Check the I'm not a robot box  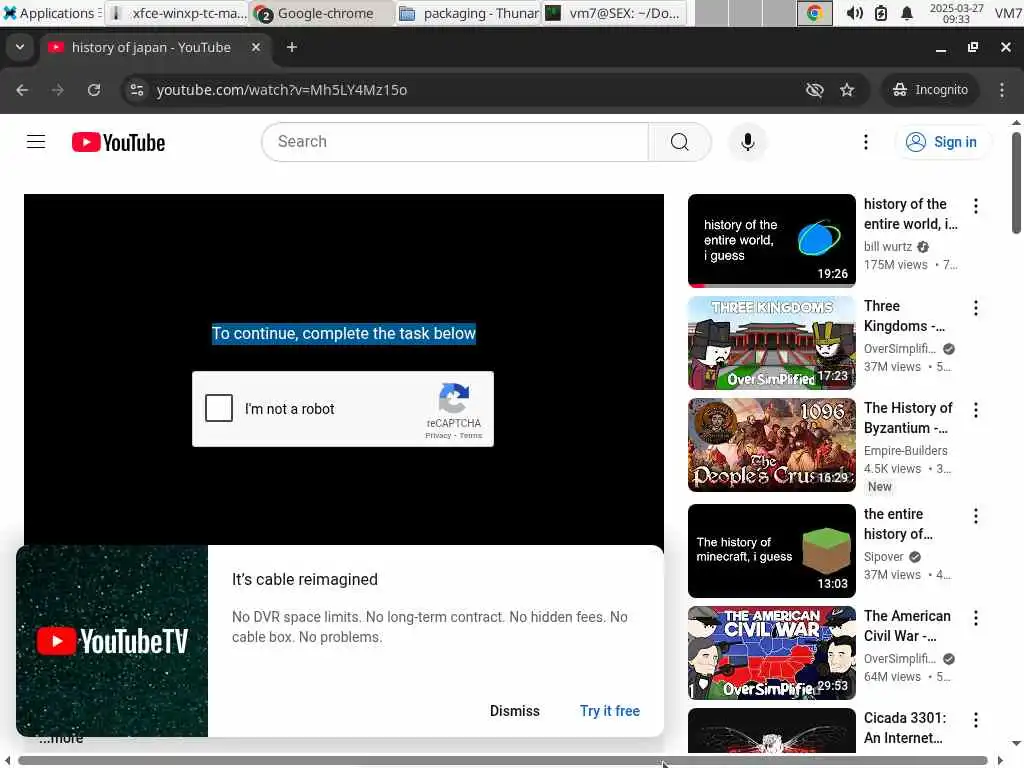tap(219, 408)
